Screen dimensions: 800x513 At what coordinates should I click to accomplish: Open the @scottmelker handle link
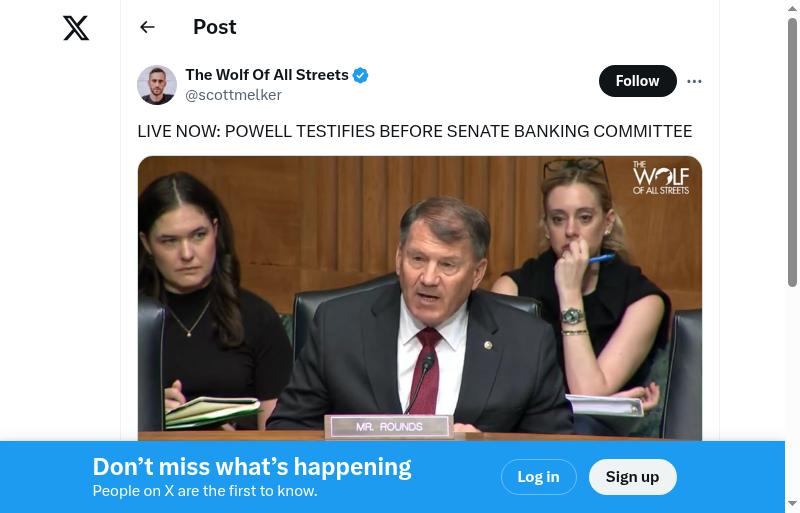coord(233,95)
